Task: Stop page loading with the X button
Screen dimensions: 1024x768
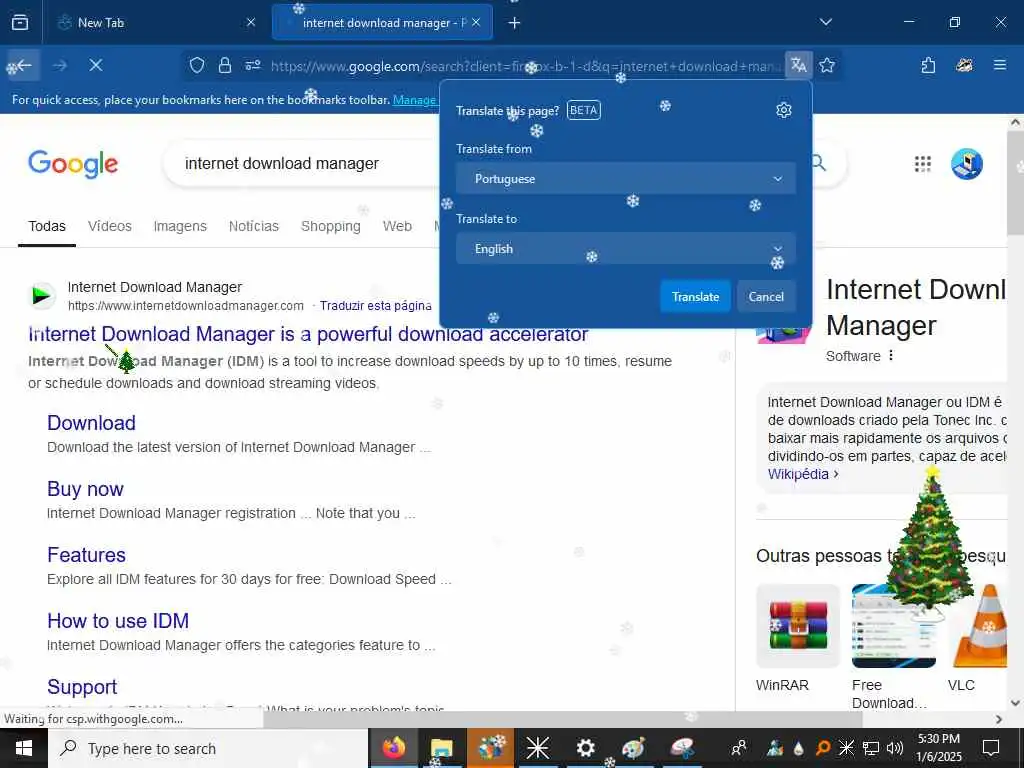Action: click(95, 65)
